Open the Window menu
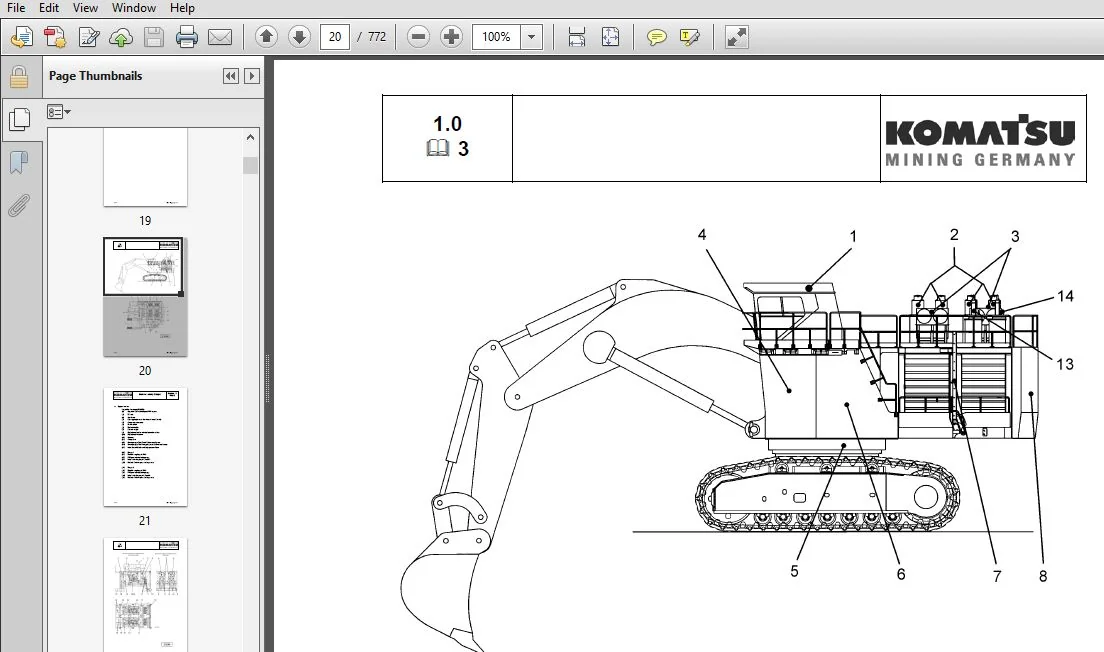 tap(134, 8)
